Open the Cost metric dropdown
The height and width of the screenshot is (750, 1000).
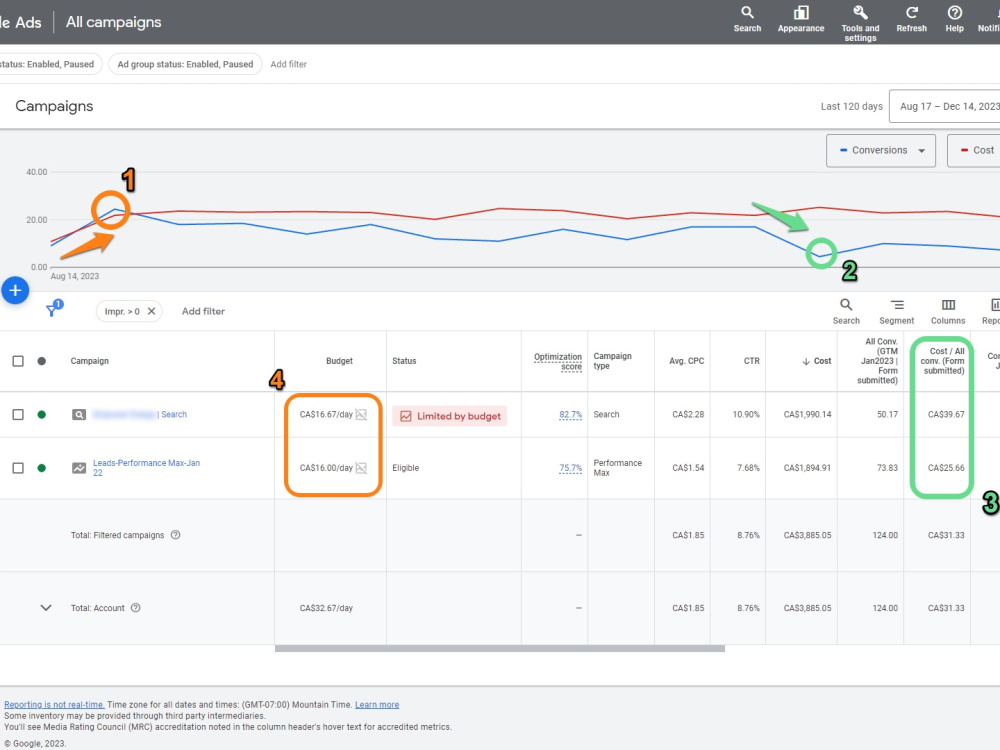coord(974,151)
